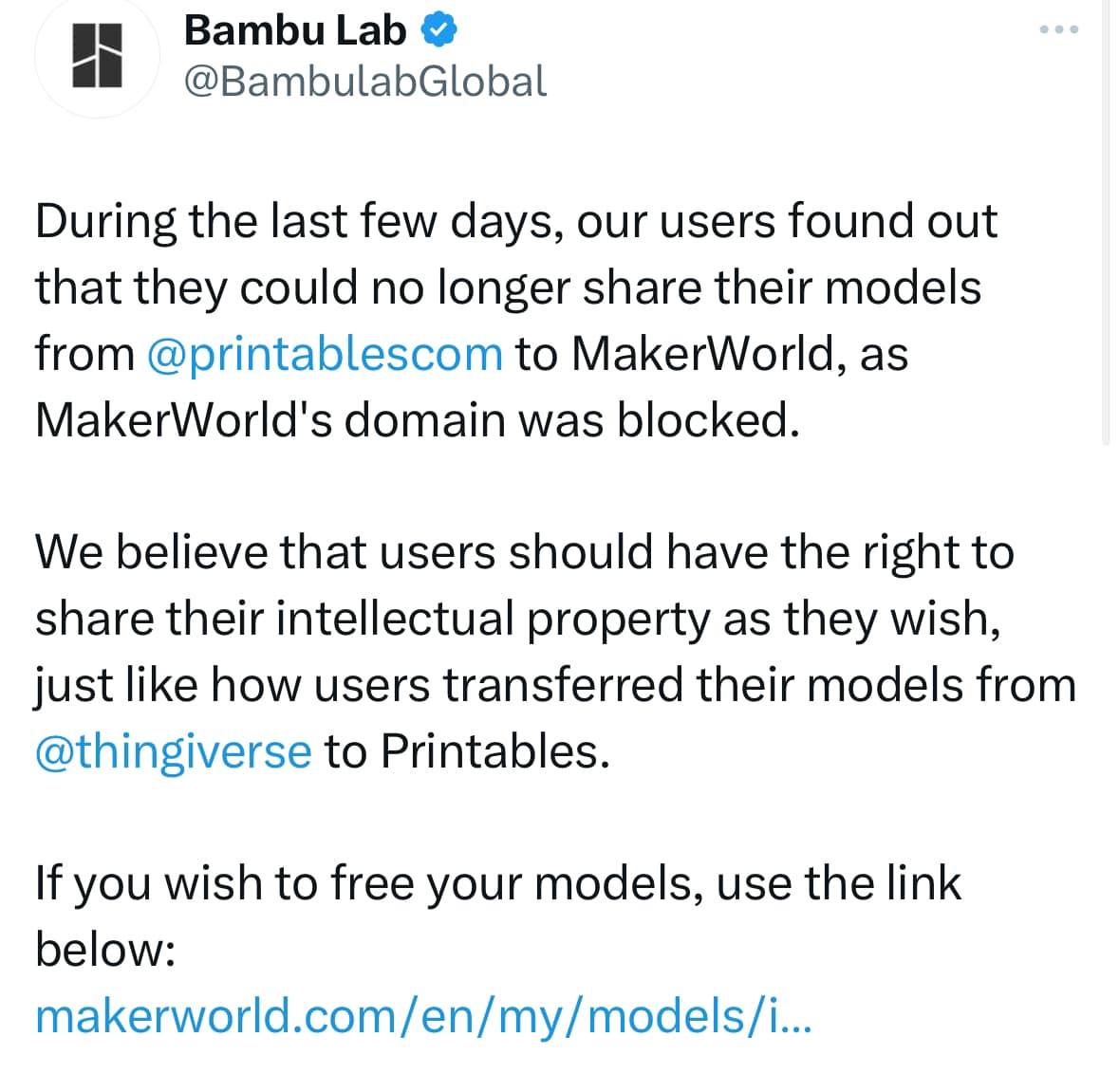The image size is (1119, 1092).
Task: Click the phrase "intellectual property"
Action: click(493, 620)
